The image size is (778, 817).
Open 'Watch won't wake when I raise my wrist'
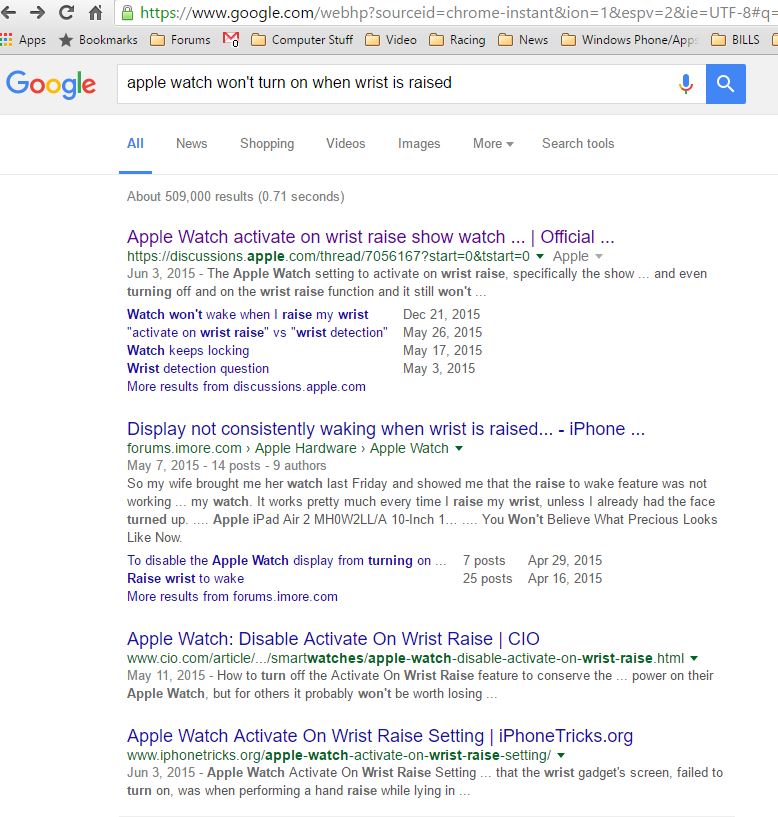pos(248,315)
